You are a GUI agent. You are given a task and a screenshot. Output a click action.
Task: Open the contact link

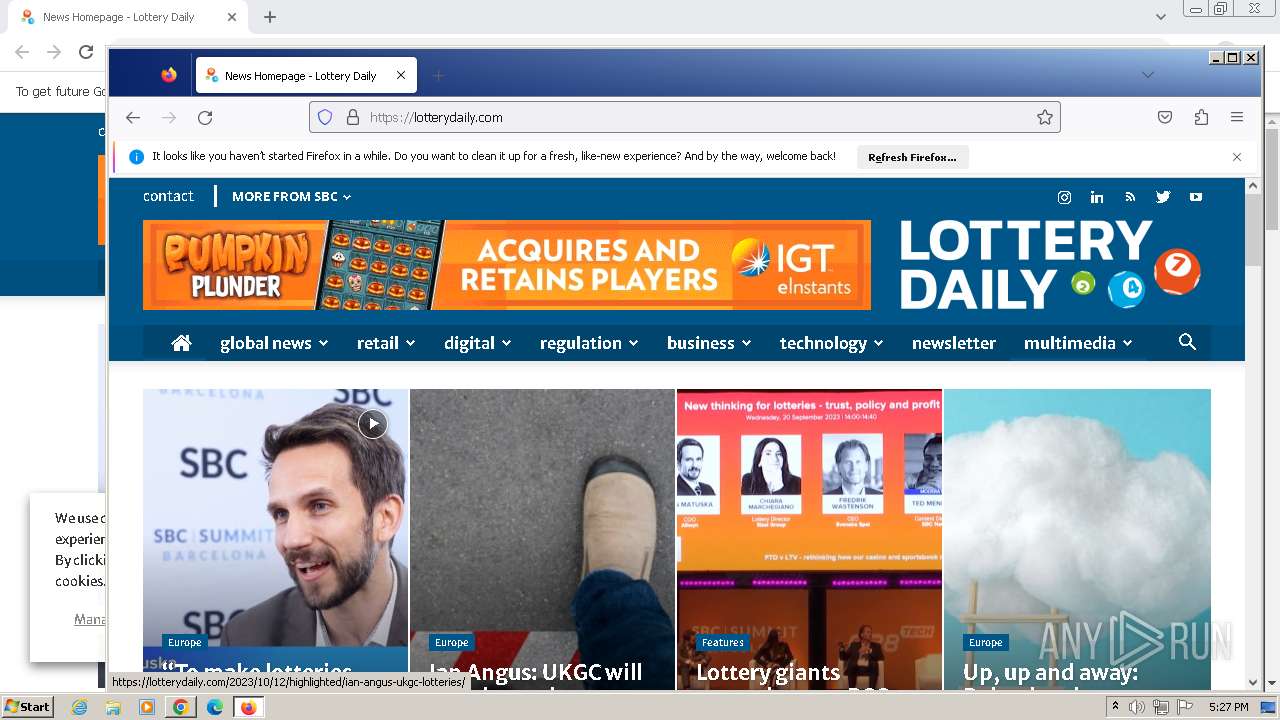click(x=168, y=196)
